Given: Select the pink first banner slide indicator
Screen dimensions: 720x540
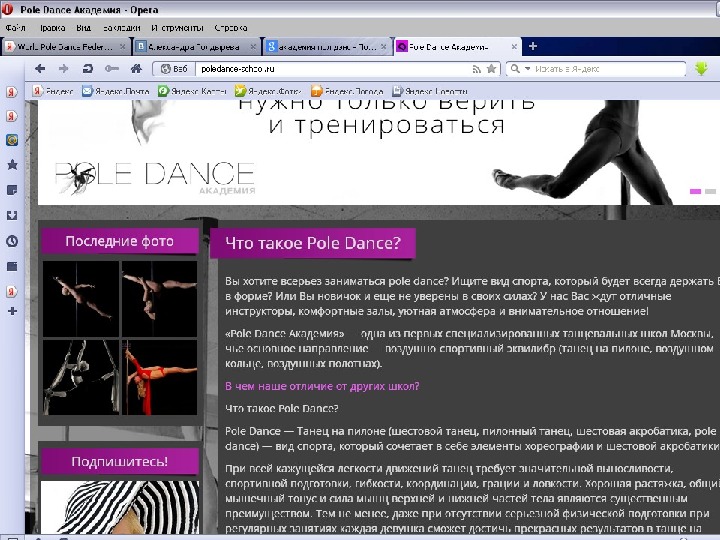Looking at the screenshot, I should pyautogui.click(x=695, y=191).
